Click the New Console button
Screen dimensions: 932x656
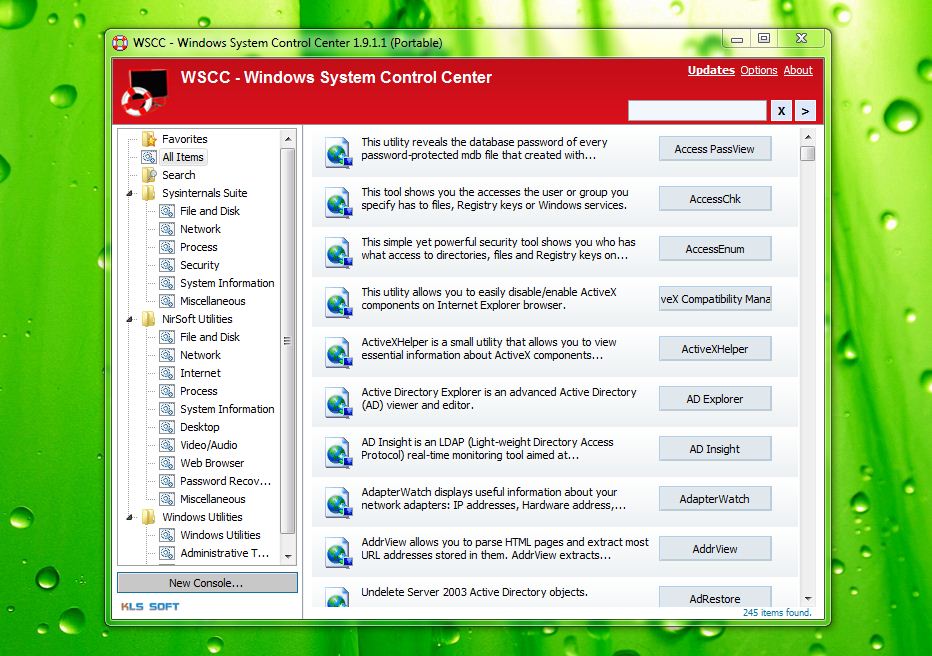coord(207,583)
